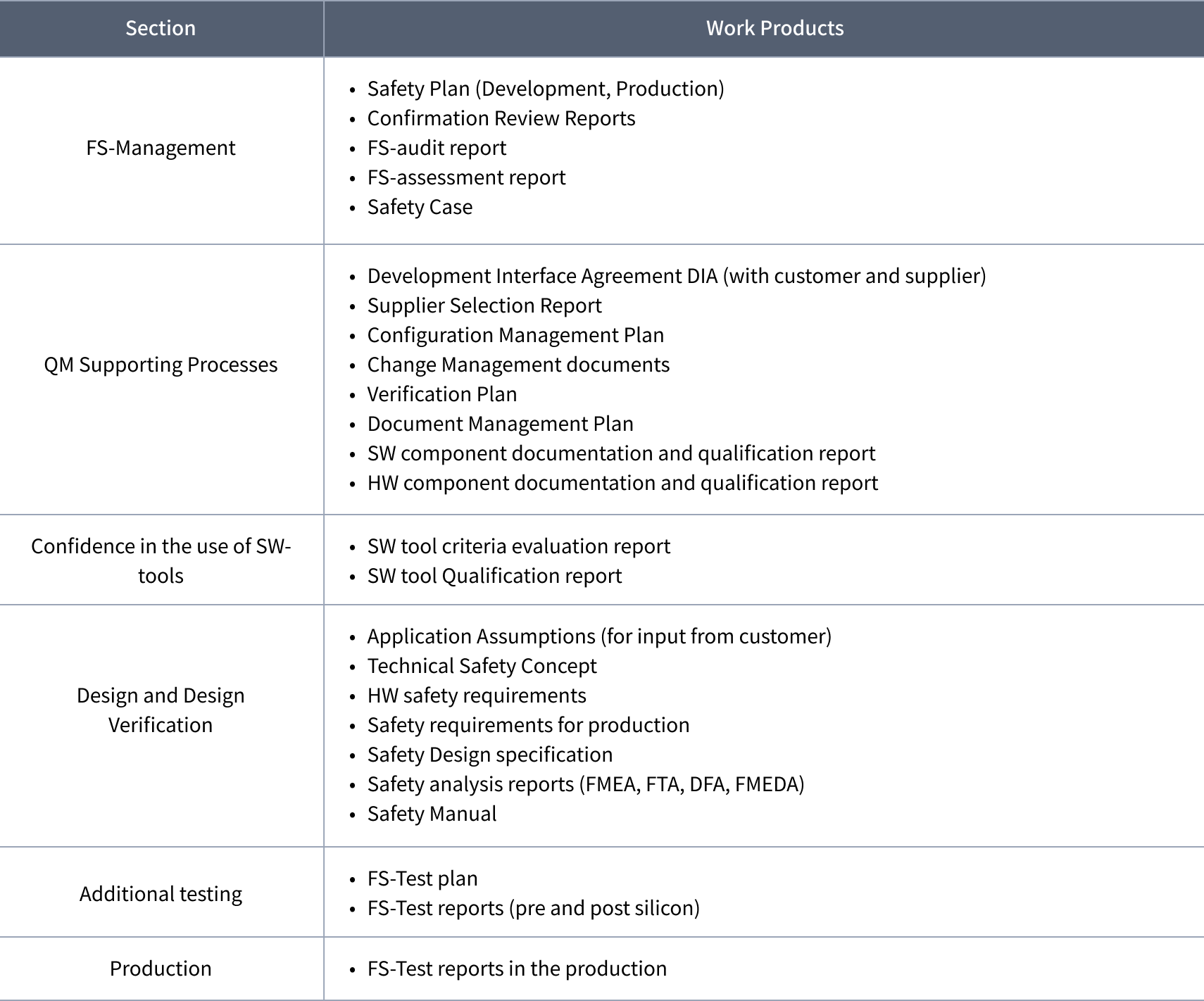The image size is (1204, 1001).
Task: Select the fourth row's Section cell
Action: tap(161, 726)
